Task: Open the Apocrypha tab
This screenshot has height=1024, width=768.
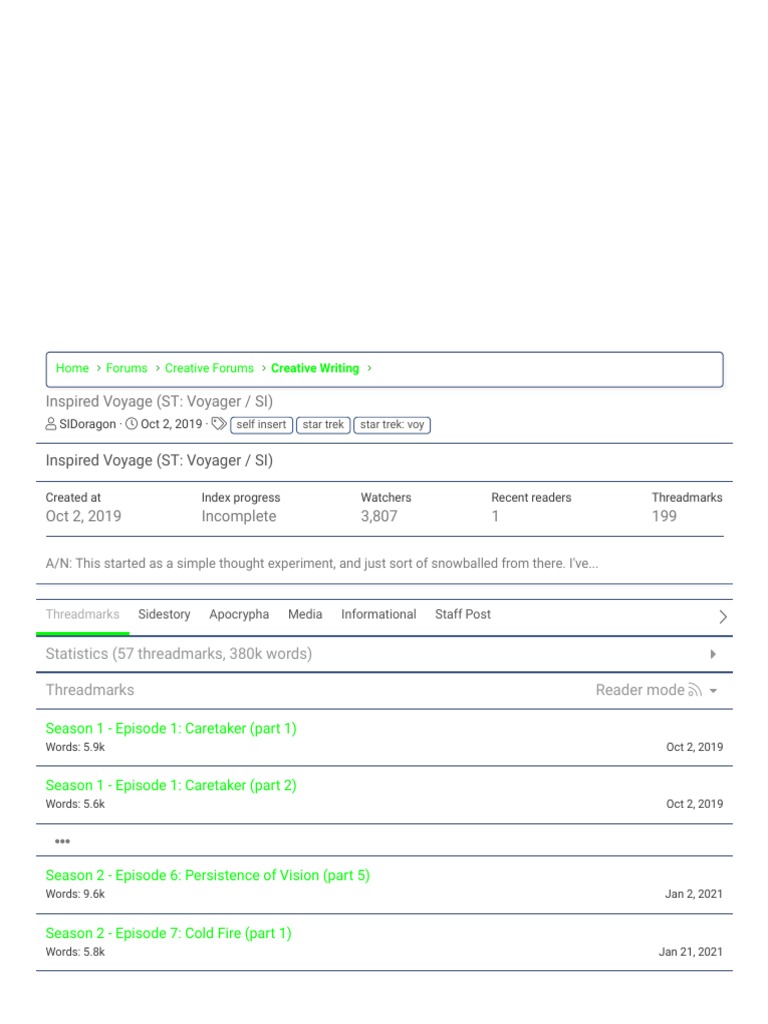Action: [x=239, y=615]
